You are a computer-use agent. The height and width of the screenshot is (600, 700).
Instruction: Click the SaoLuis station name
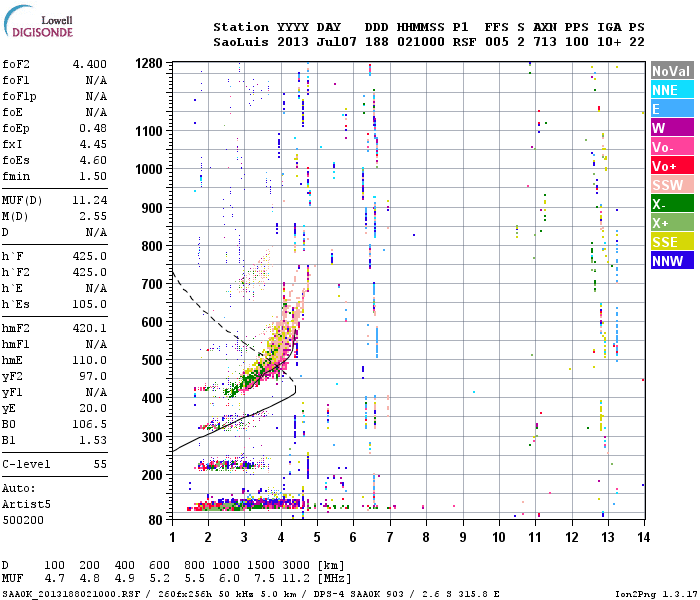tap(241, 42)
